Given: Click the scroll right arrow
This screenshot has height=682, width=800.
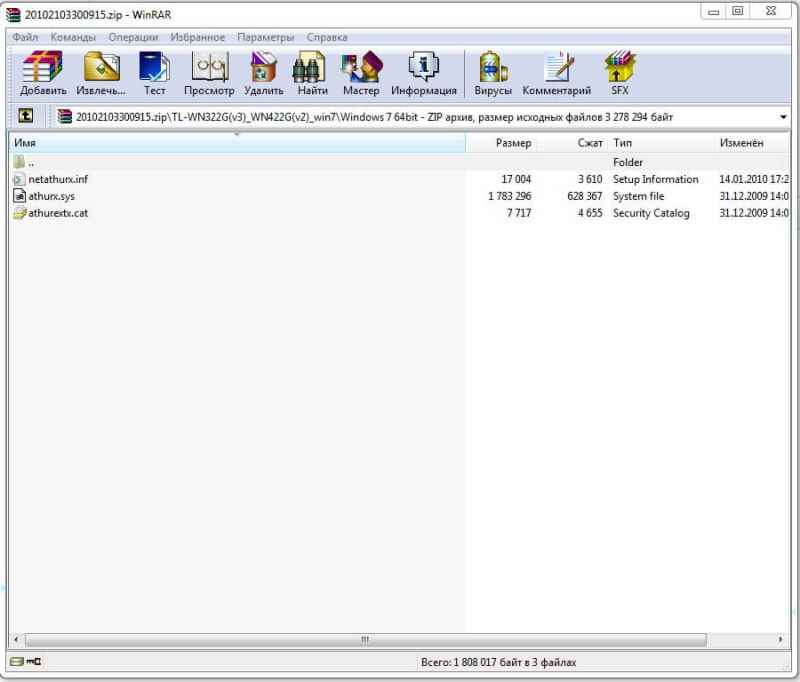Looking at the screenshot, I should click(x=781, y=639).
